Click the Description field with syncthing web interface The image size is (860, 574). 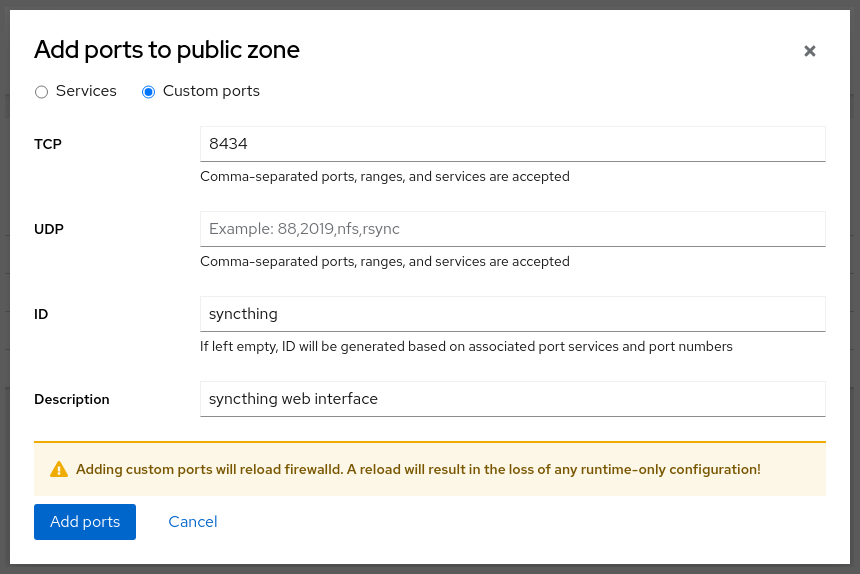click(x=512, y=399)
